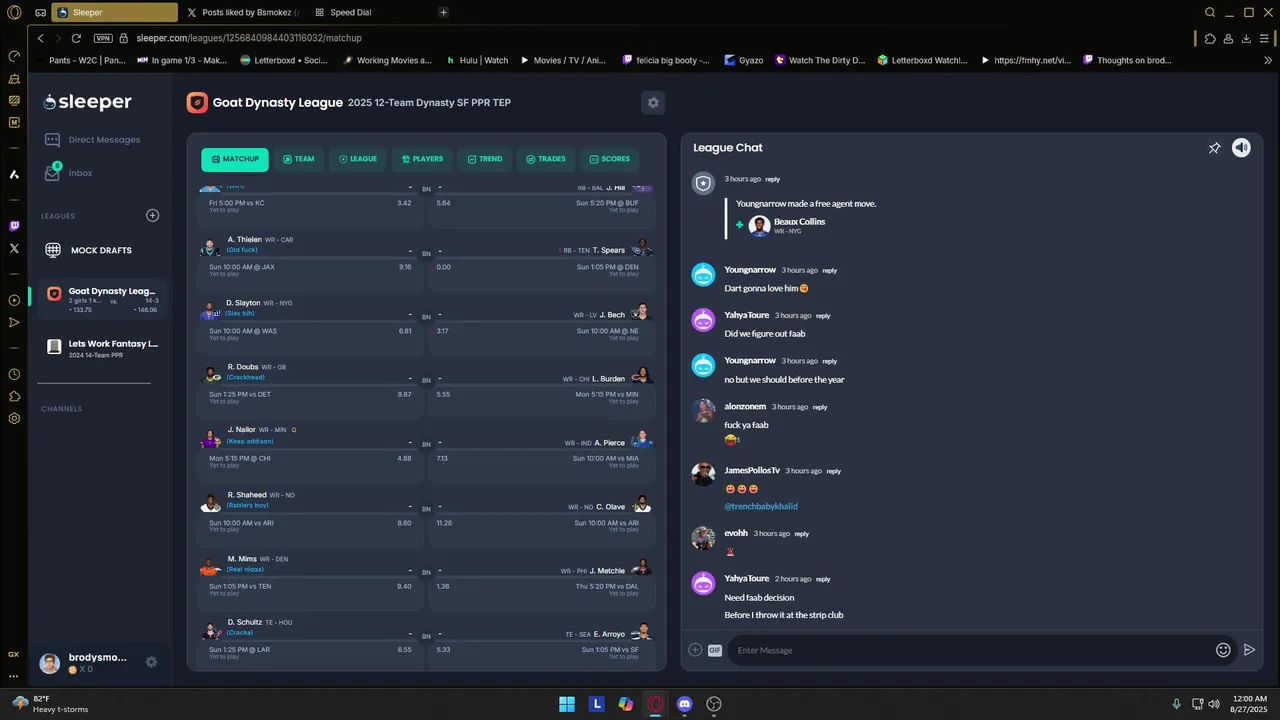Switch to the Team tab
Viewport: 1280px width, 720px height.
(298, 159)
